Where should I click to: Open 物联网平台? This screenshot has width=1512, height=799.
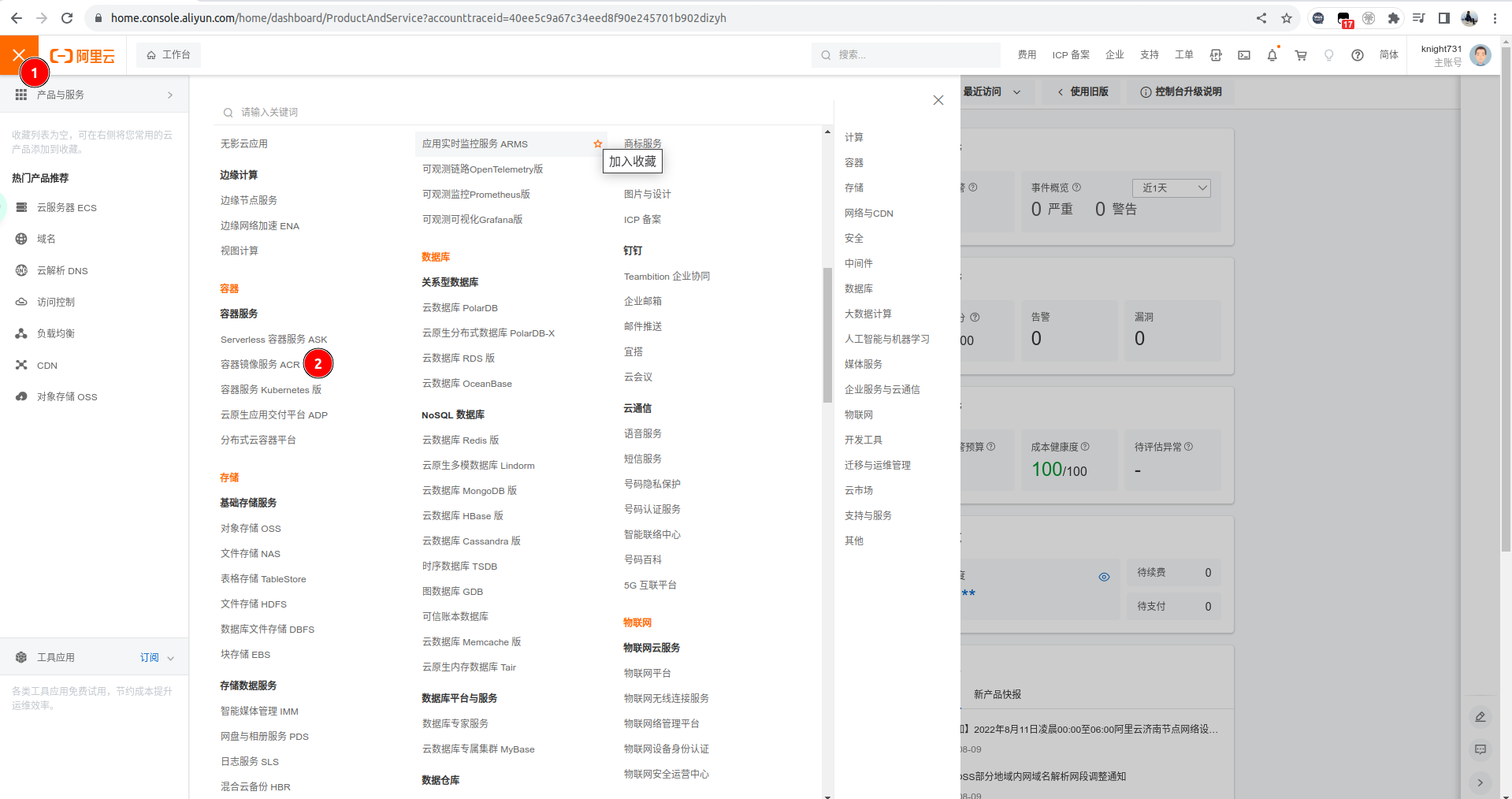point(648,673)
